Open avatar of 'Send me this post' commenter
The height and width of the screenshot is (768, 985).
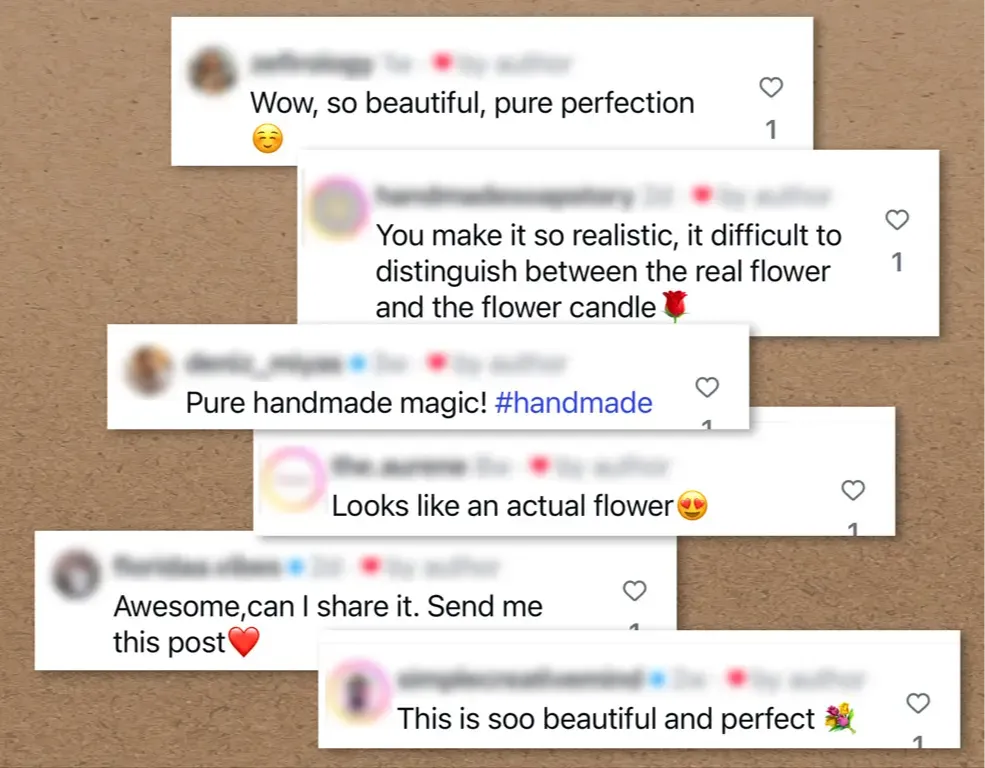(76, 574)
